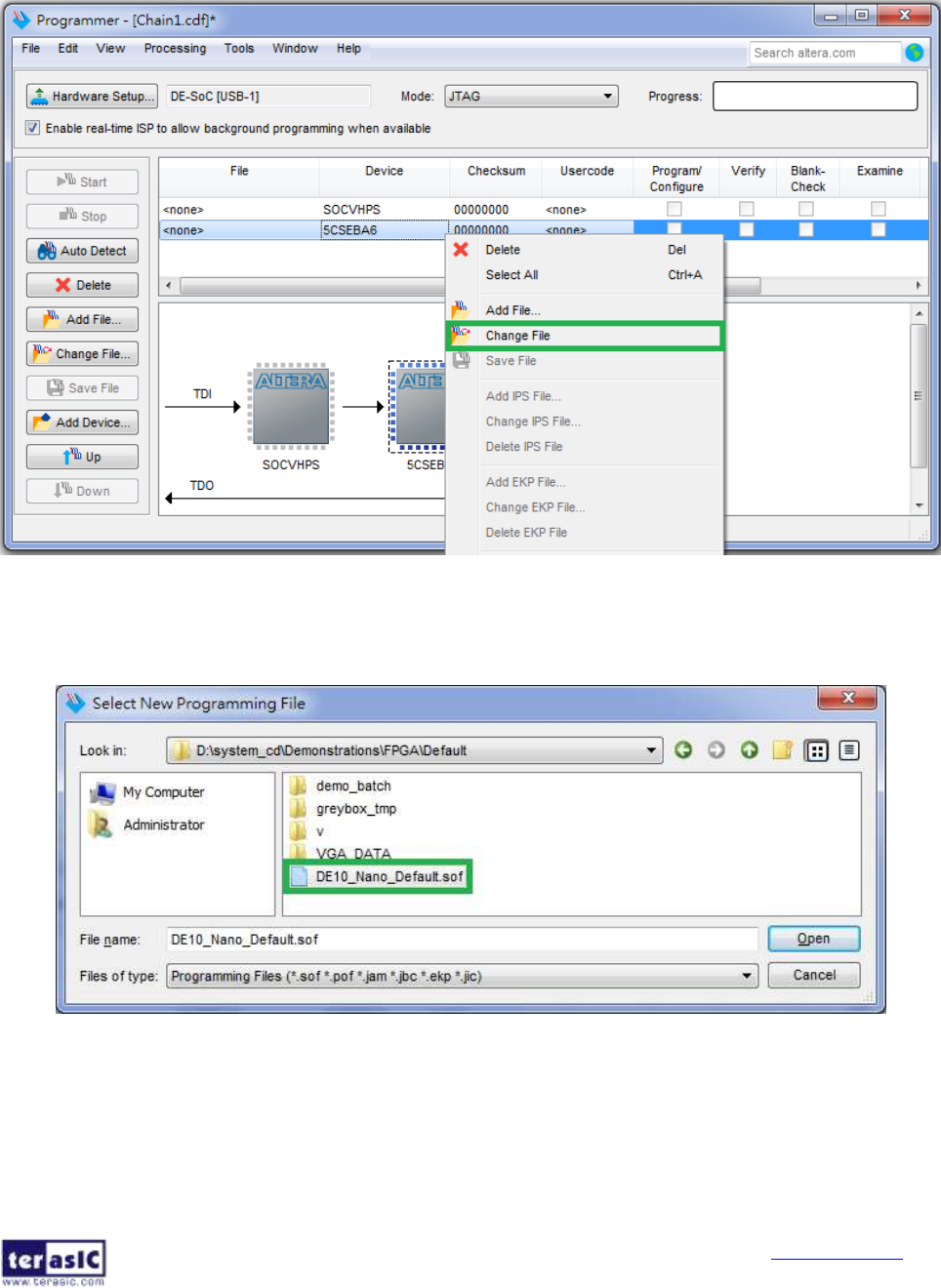Open the Processing menu
The width and height of the screenshot is (941, 1288).
pyautogui.click(x=175, y=48)
